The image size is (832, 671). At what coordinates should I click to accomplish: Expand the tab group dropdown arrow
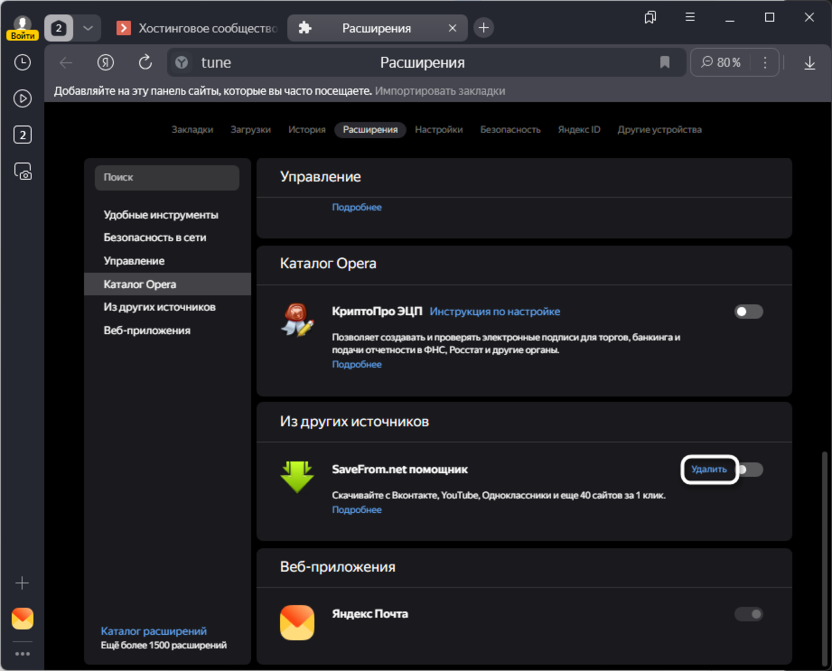pos(88,28)
